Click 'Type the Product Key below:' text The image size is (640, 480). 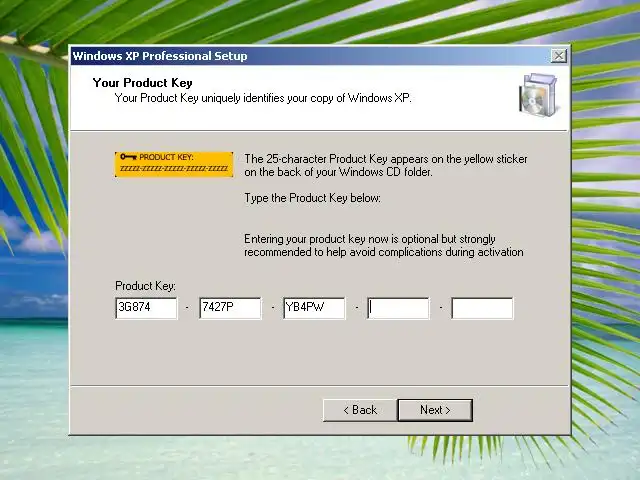click(312, 198)
